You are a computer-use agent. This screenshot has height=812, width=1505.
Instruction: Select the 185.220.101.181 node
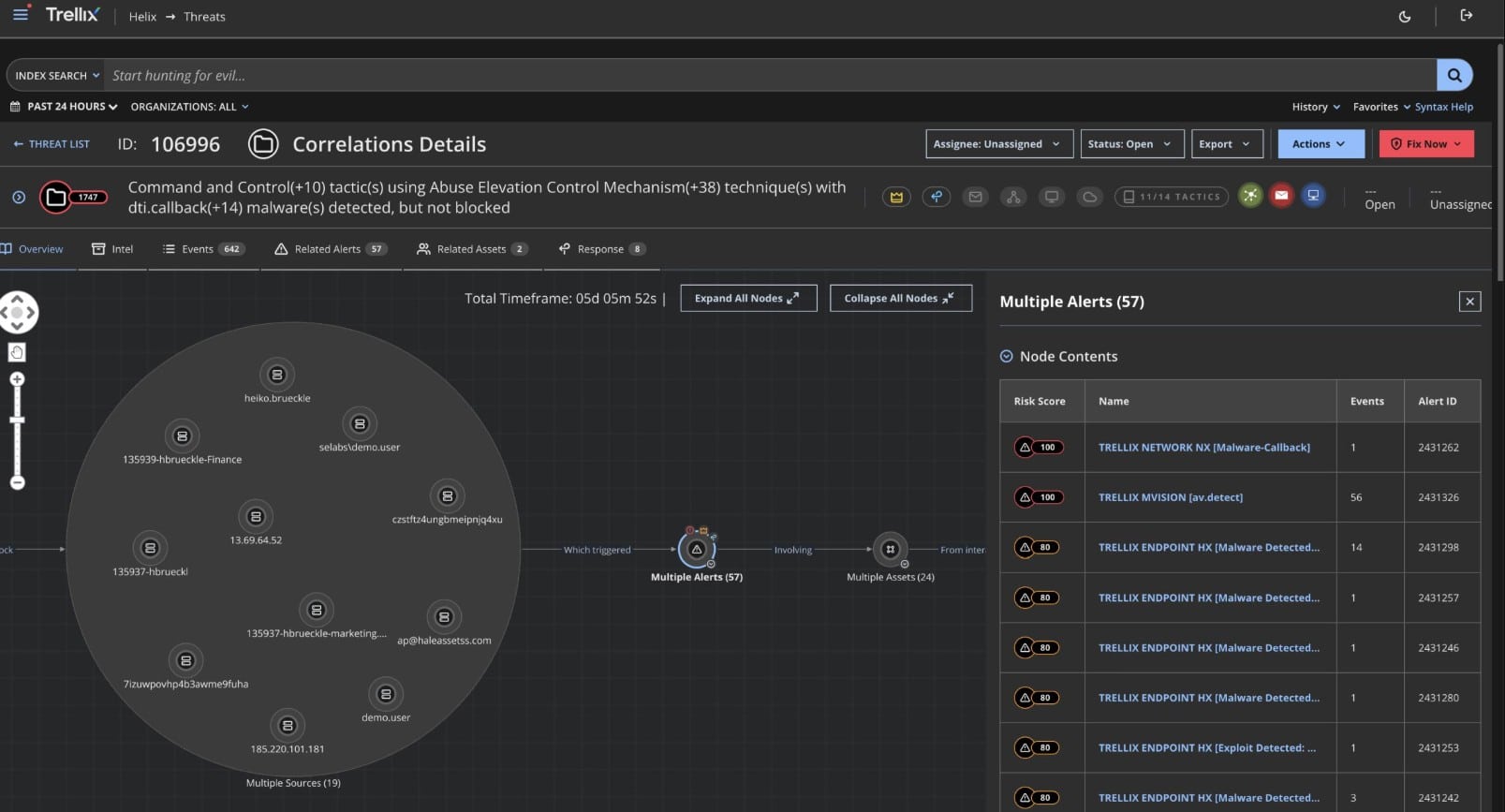point(288,726)
